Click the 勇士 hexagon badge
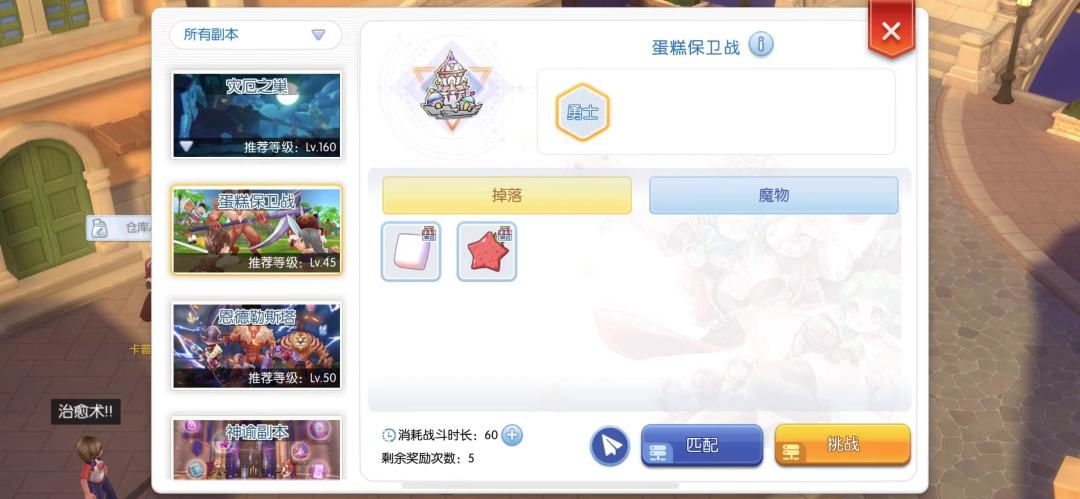Screen dimensions: 1080x499 click(583, 112)
